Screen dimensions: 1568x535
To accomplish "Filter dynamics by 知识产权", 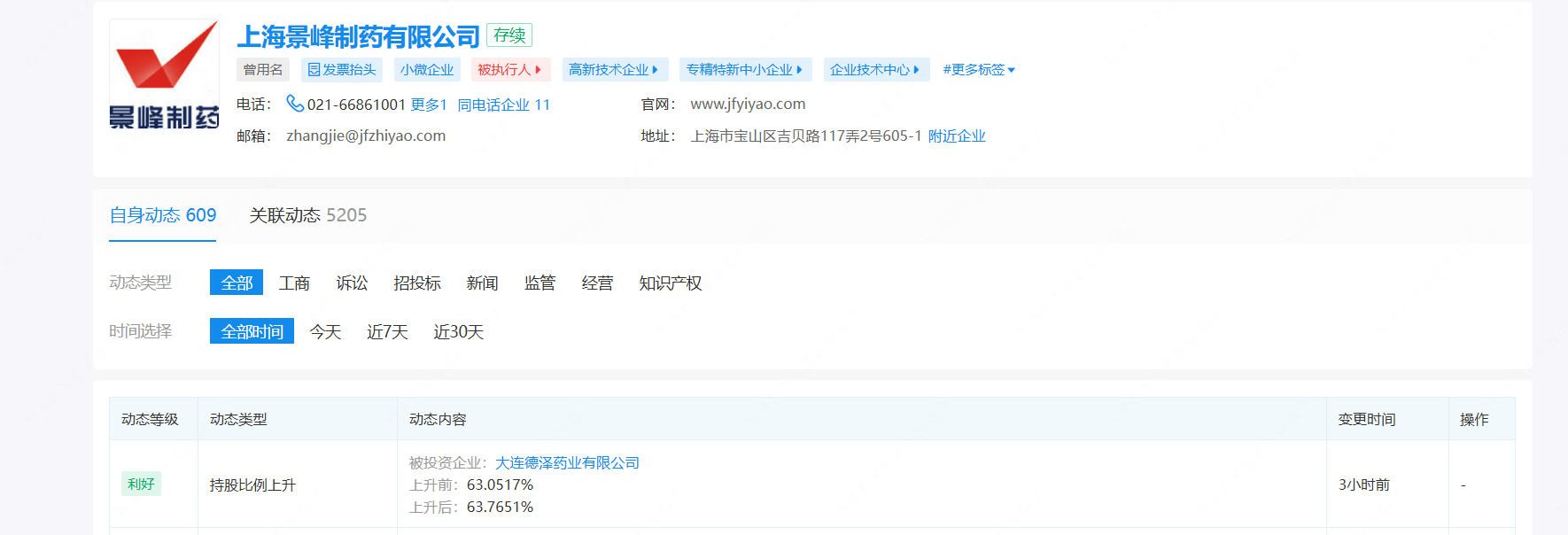I will 671,283.
